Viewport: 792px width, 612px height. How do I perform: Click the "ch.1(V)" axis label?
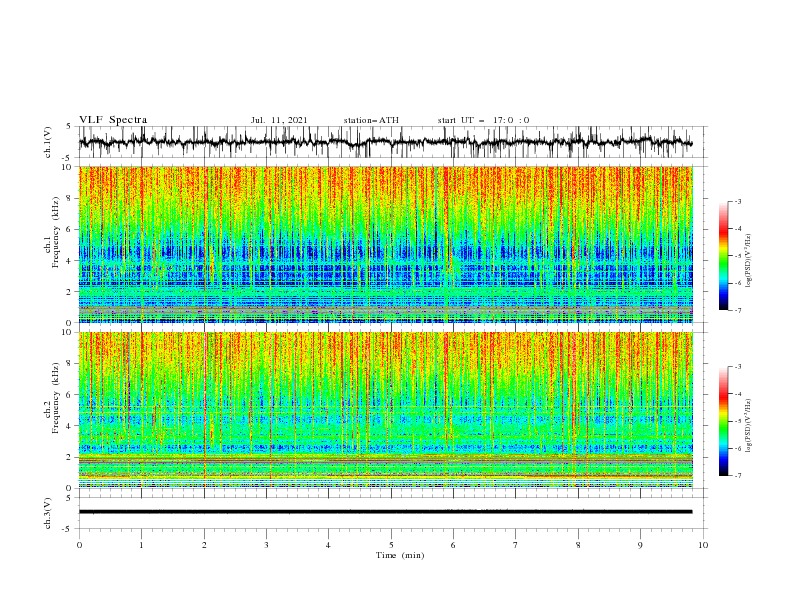[x=48, y=142]
